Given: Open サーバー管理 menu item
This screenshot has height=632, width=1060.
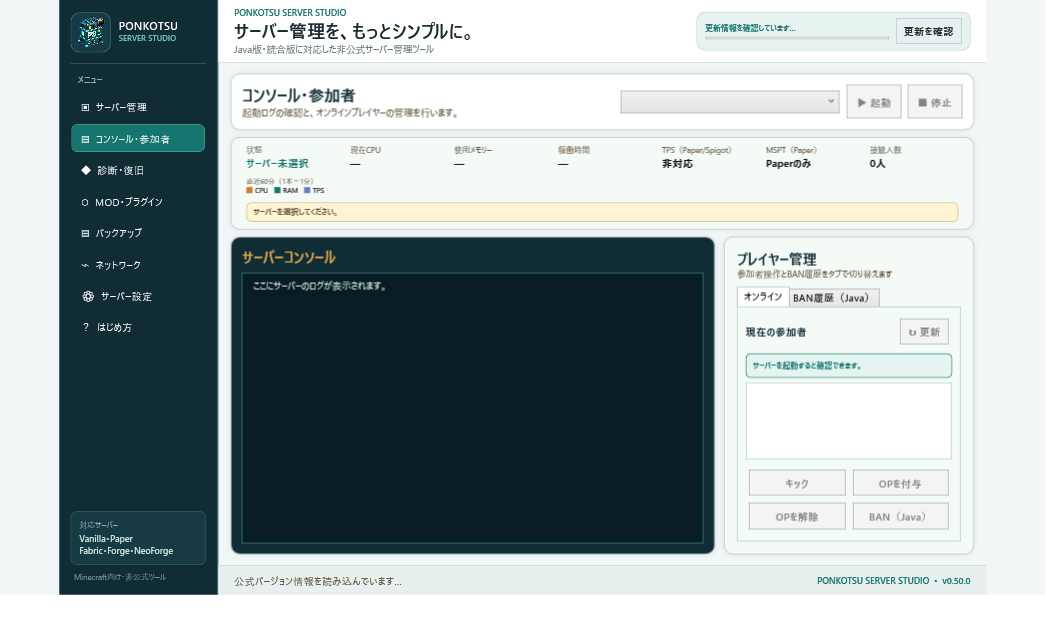Looking at the screenshot, I should pyautogui.click(x=138, y=107).
